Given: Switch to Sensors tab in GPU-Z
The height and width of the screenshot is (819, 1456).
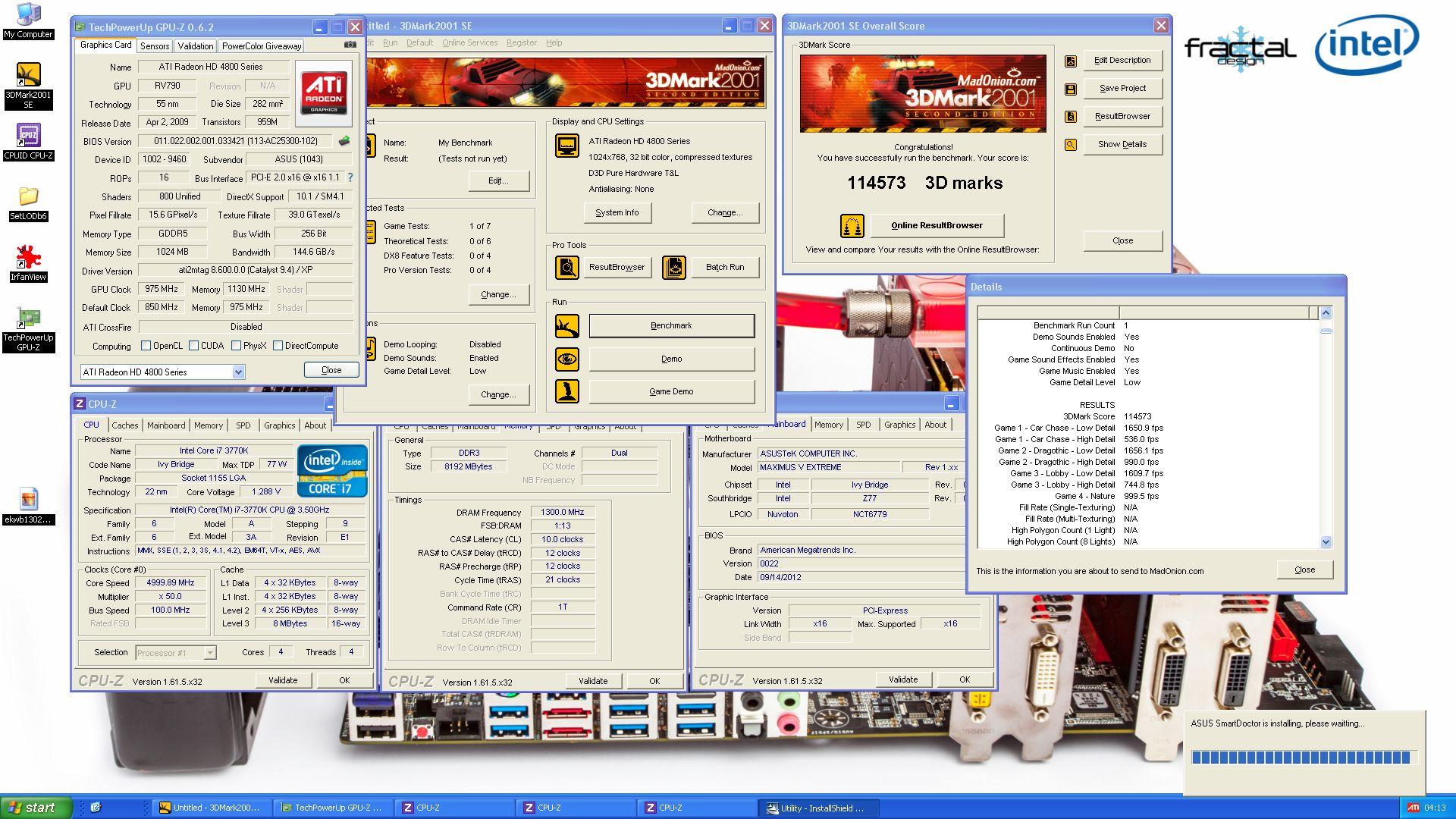Looking at the screenshot, I should [155, 46].
